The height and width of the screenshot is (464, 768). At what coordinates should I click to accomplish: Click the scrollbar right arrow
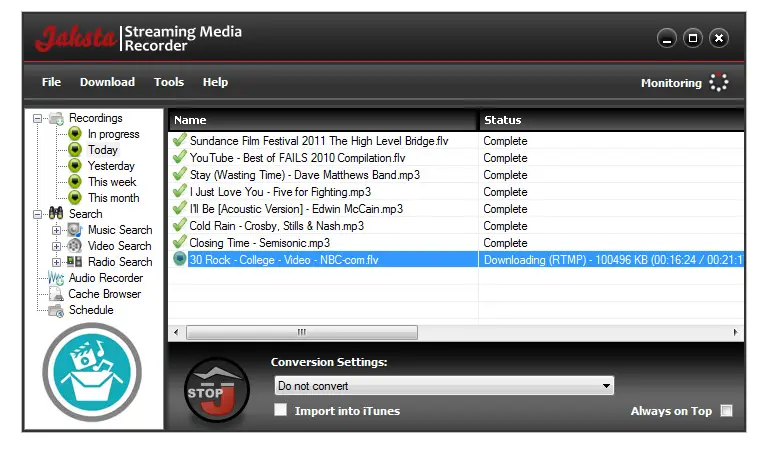pos(735,332)
